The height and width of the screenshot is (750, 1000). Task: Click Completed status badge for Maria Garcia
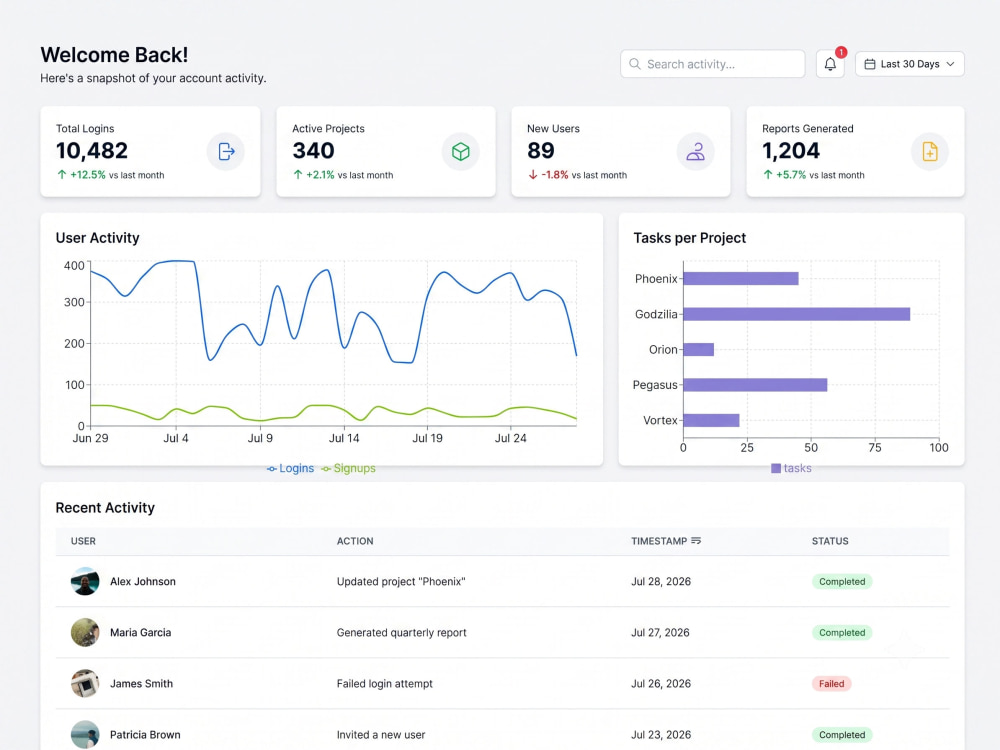(842, 632)
